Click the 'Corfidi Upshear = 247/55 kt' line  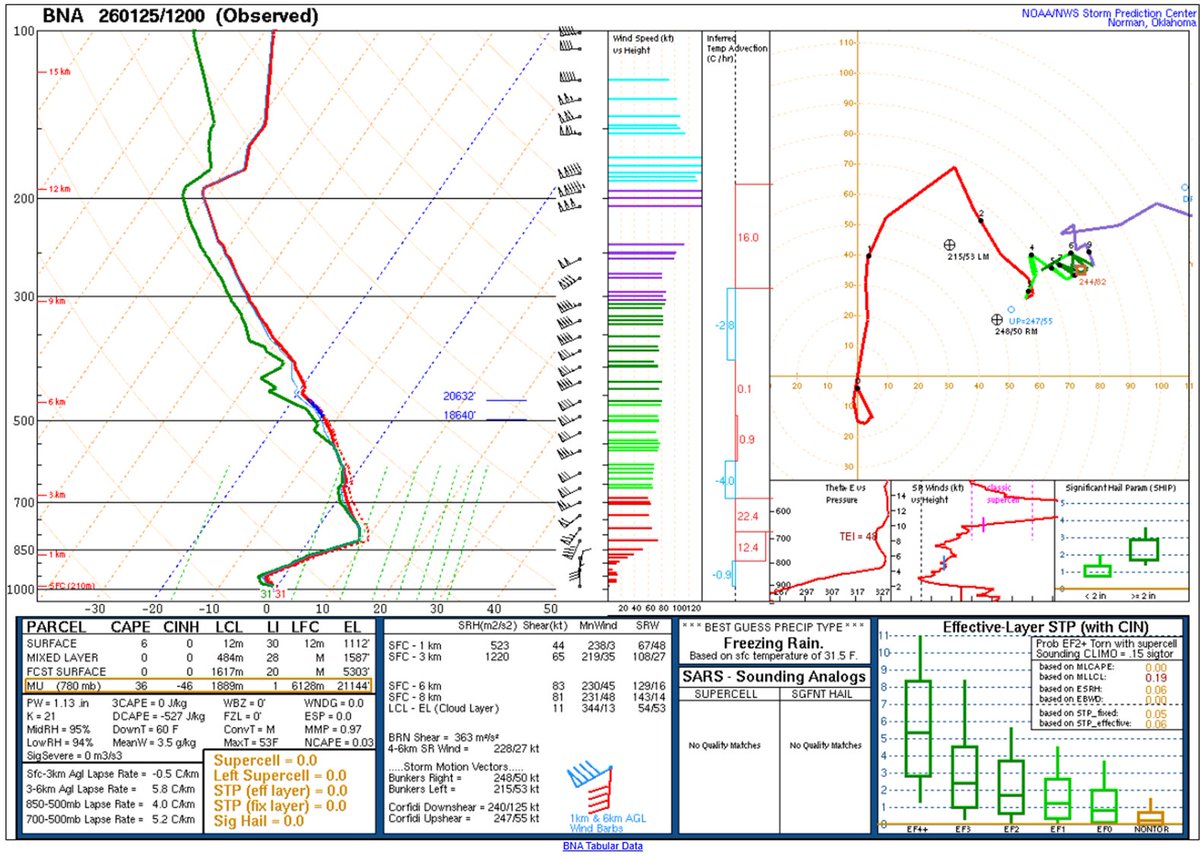click(464, 820)
